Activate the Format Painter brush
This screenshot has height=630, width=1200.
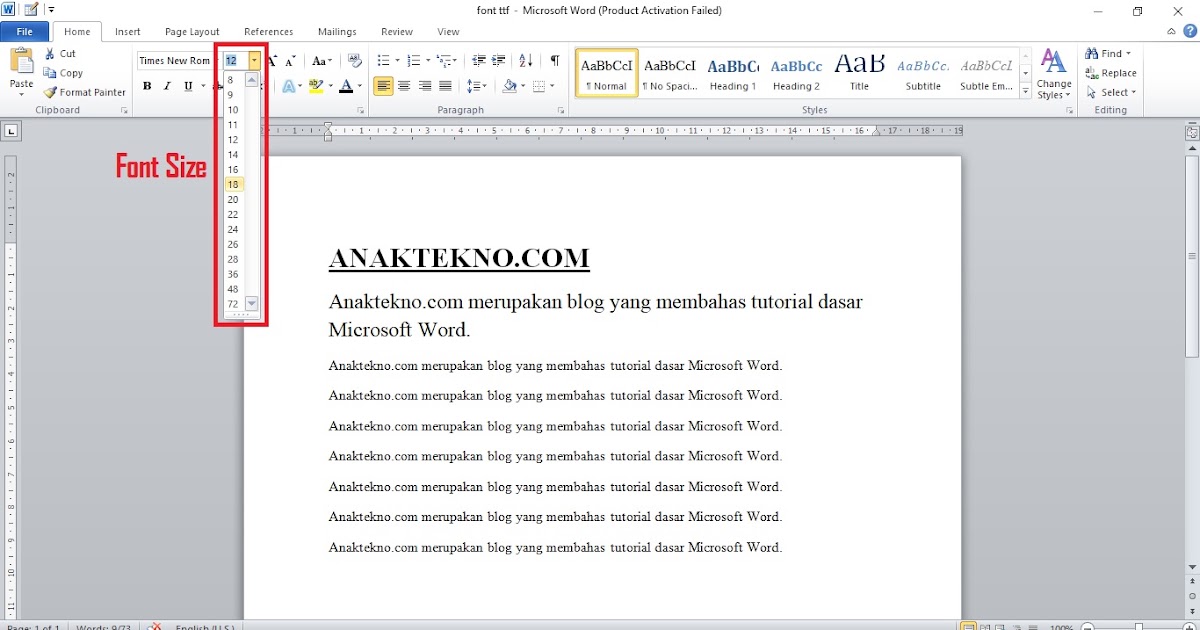84,92
